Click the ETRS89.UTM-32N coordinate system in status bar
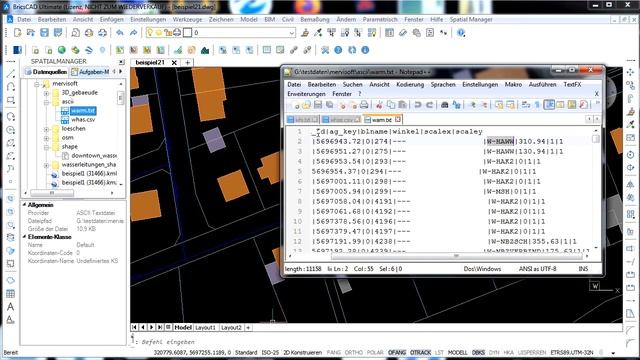 571,353
